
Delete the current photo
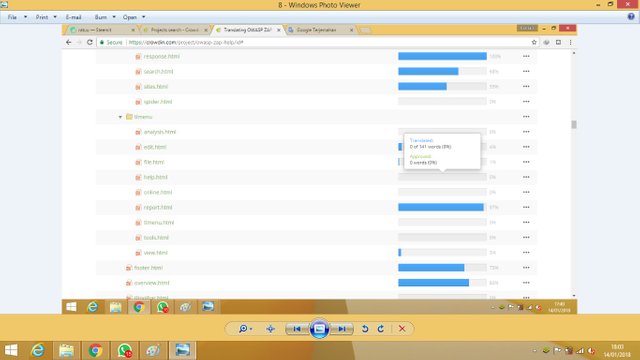(402, 329)
